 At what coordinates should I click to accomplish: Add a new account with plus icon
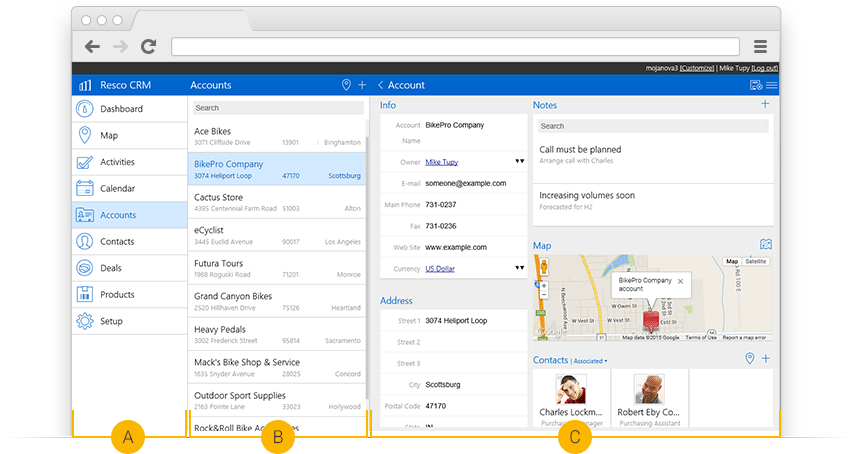362,85
